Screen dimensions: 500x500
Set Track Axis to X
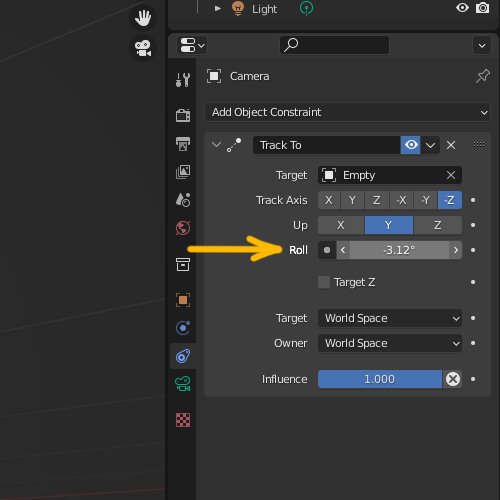point(329,200)
